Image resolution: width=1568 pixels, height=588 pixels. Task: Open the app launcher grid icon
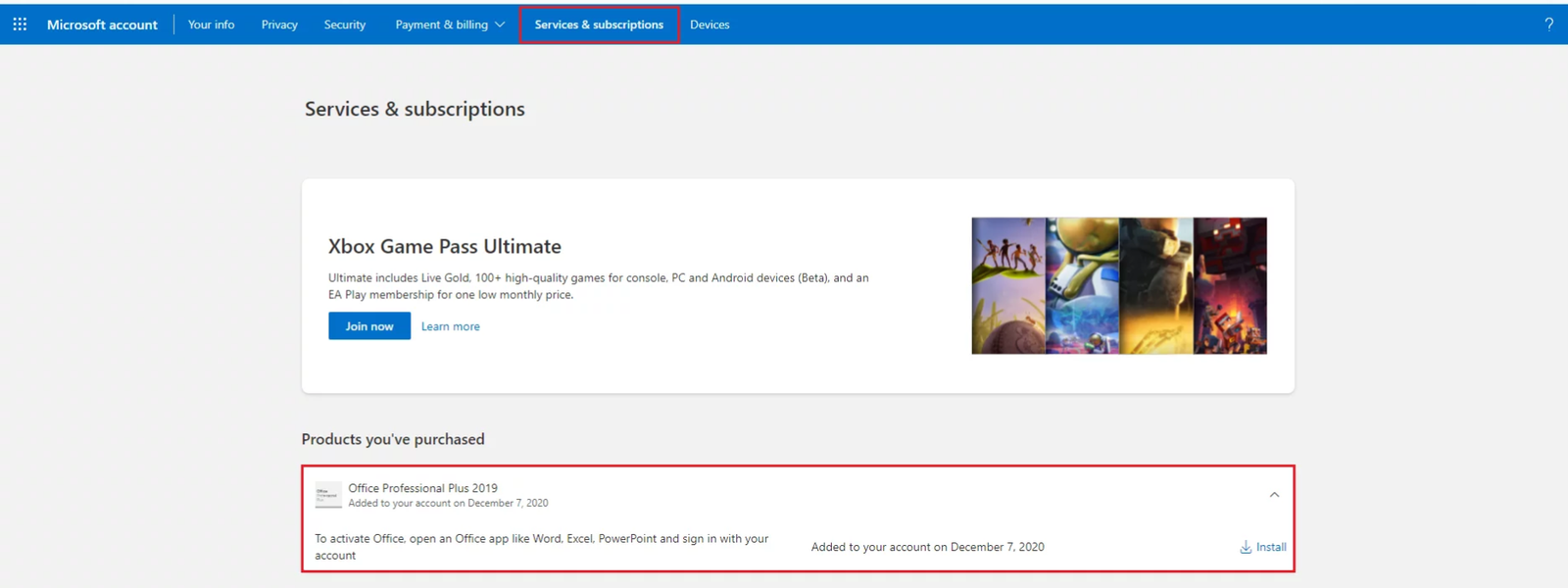tap(20, 24)
